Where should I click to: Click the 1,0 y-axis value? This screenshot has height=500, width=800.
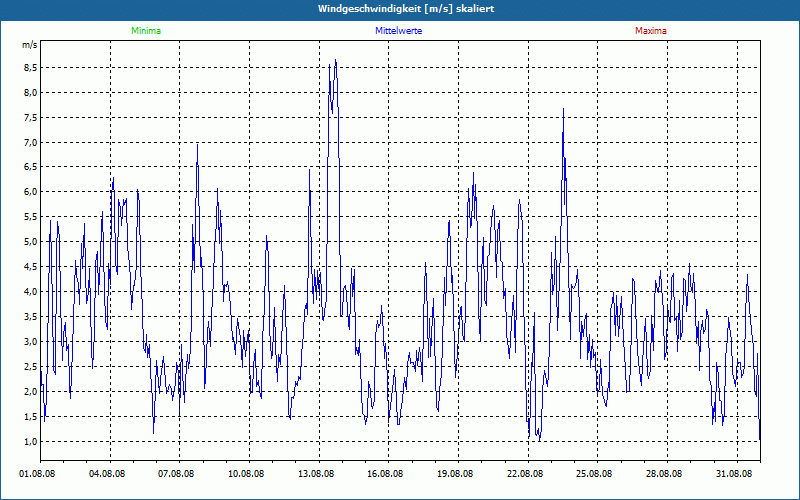pos(31,442)
